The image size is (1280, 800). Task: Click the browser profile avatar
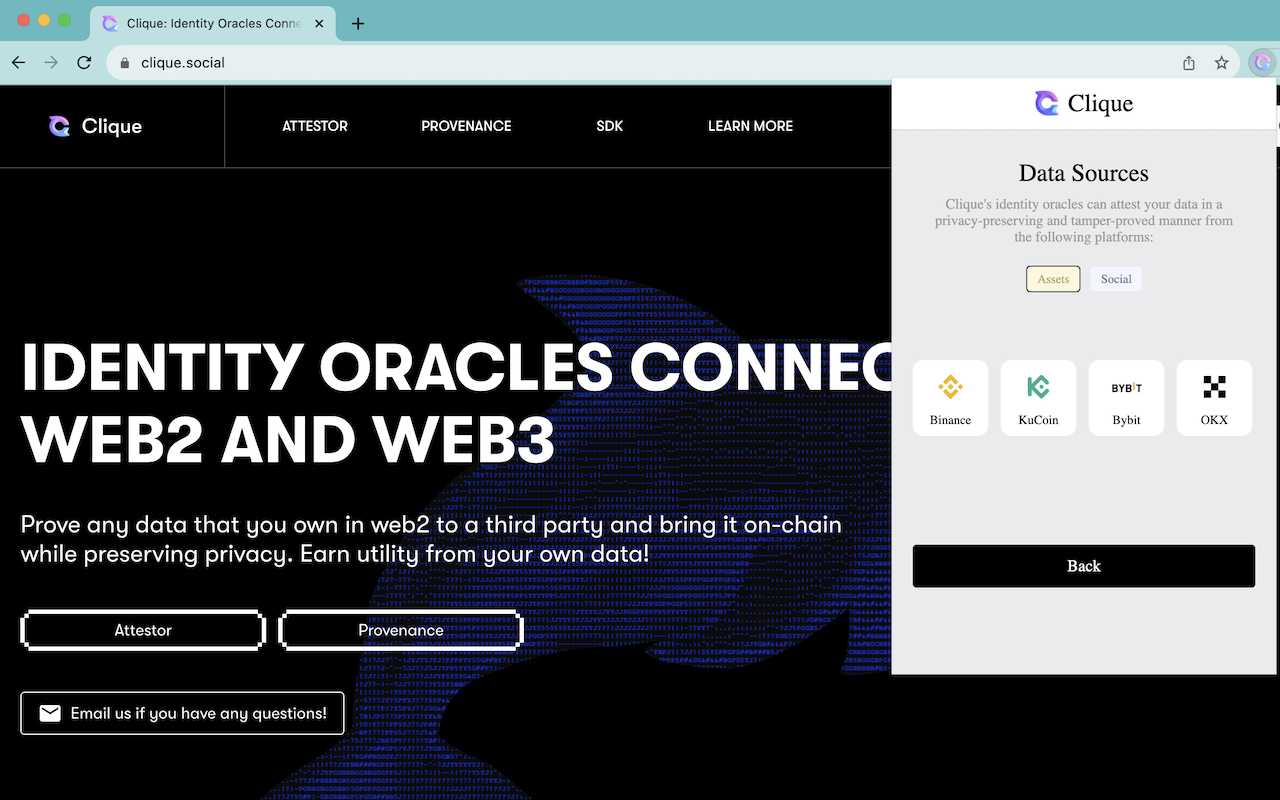[1261, 62]
